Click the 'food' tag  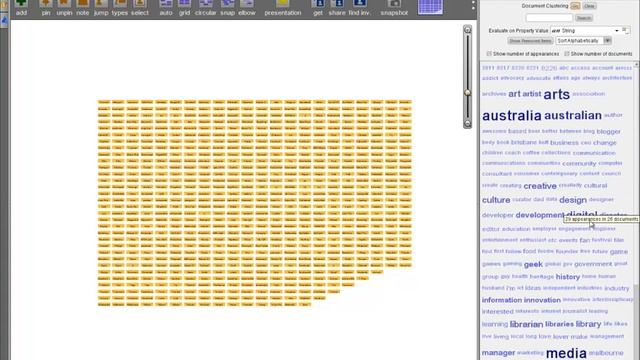[529, 251]
